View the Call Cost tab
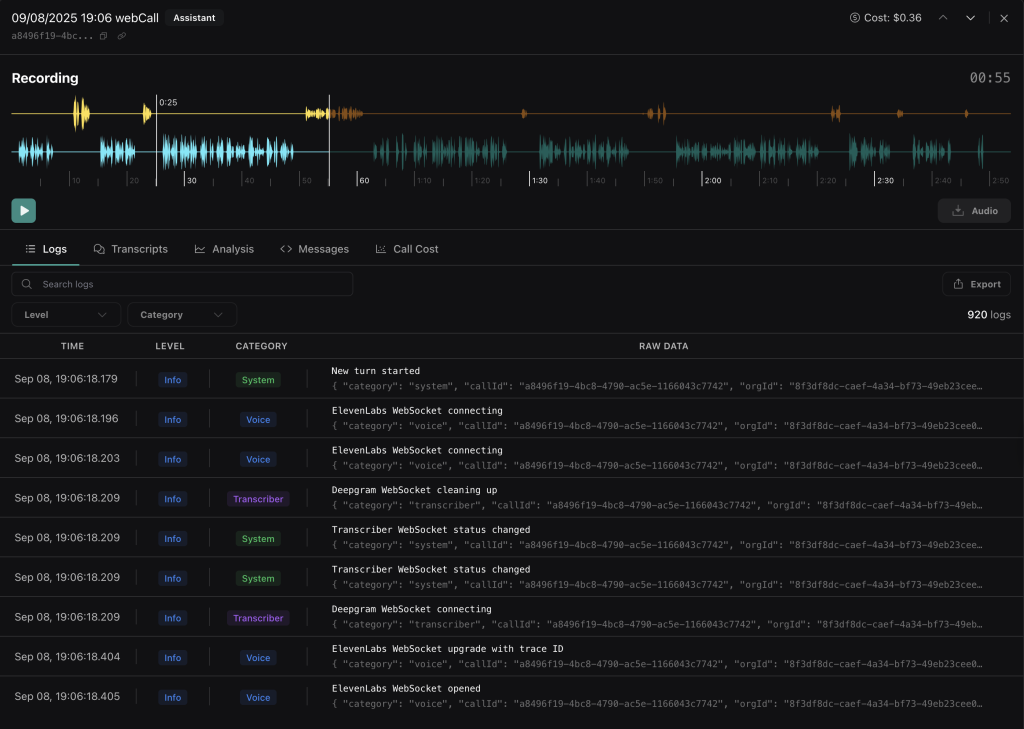This screenshot has width=1024, height=729. click(407, 249)
